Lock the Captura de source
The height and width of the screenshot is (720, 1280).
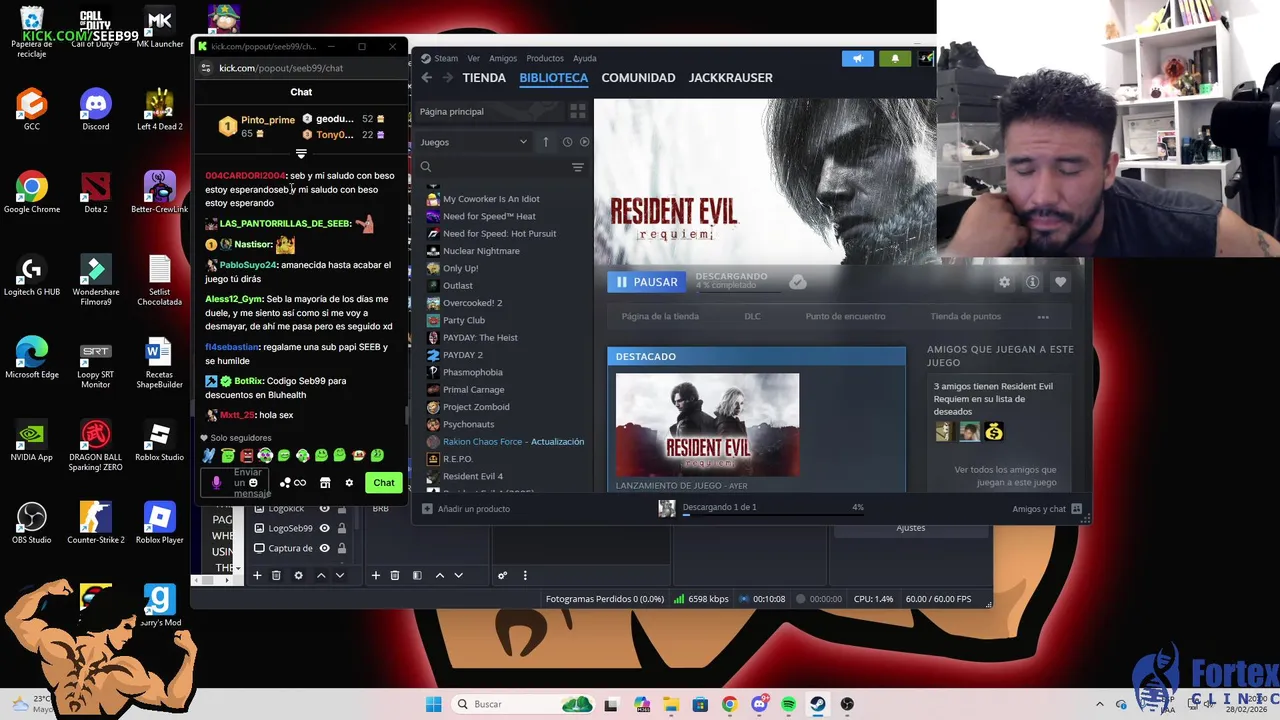click(x=341, y=548)
